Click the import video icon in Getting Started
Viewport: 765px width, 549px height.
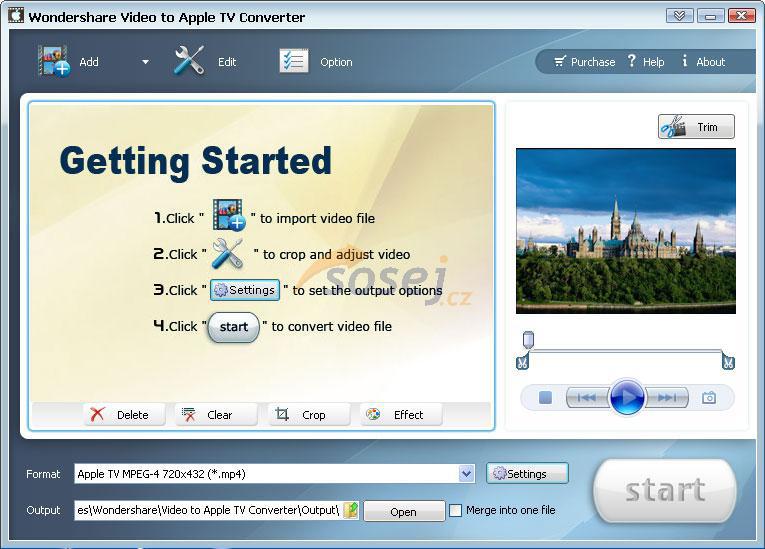pyautogui.click(x=228, y=214)
